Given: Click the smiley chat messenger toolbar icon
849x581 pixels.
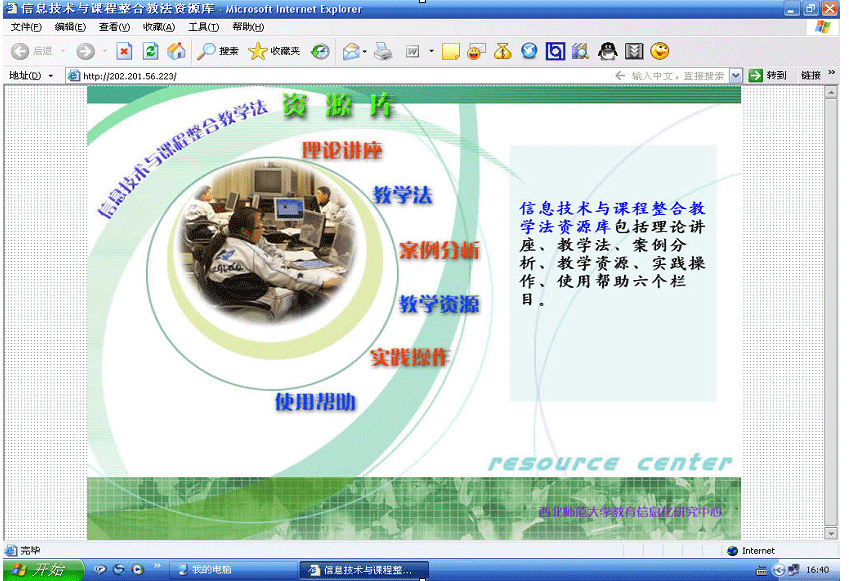Looking at the screenshot, I should click(476, 51).
